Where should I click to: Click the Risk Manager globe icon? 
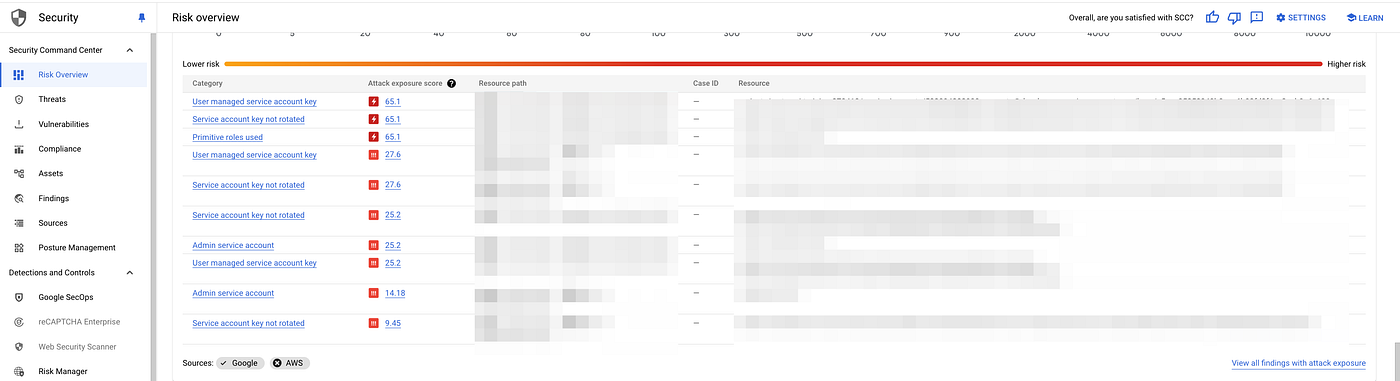pos(19,371)
